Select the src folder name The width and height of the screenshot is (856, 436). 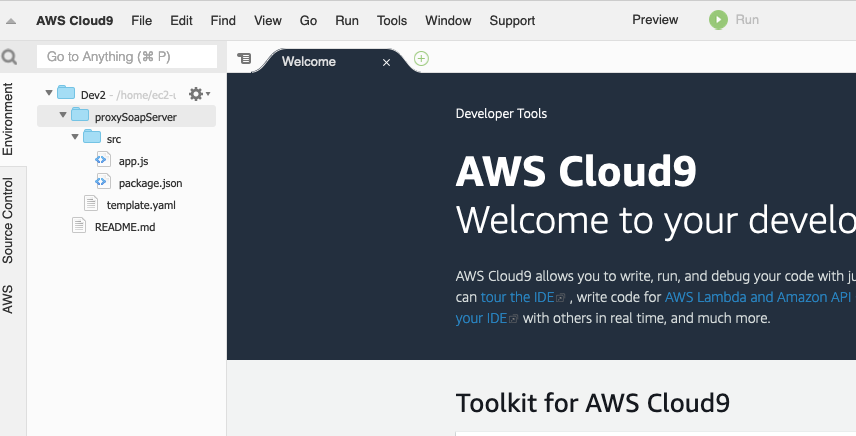(114, 139)
